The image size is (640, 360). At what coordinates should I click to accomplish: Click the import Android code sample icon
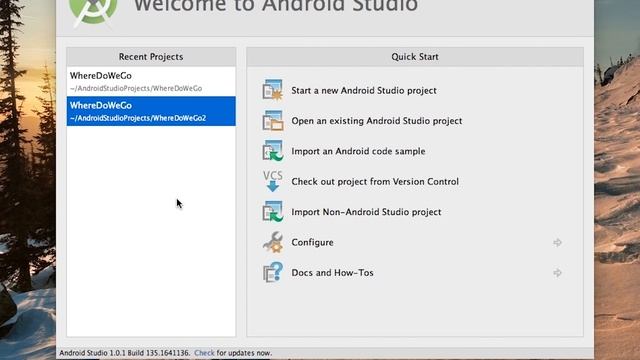pyautogui.click(x=273, y=151)
